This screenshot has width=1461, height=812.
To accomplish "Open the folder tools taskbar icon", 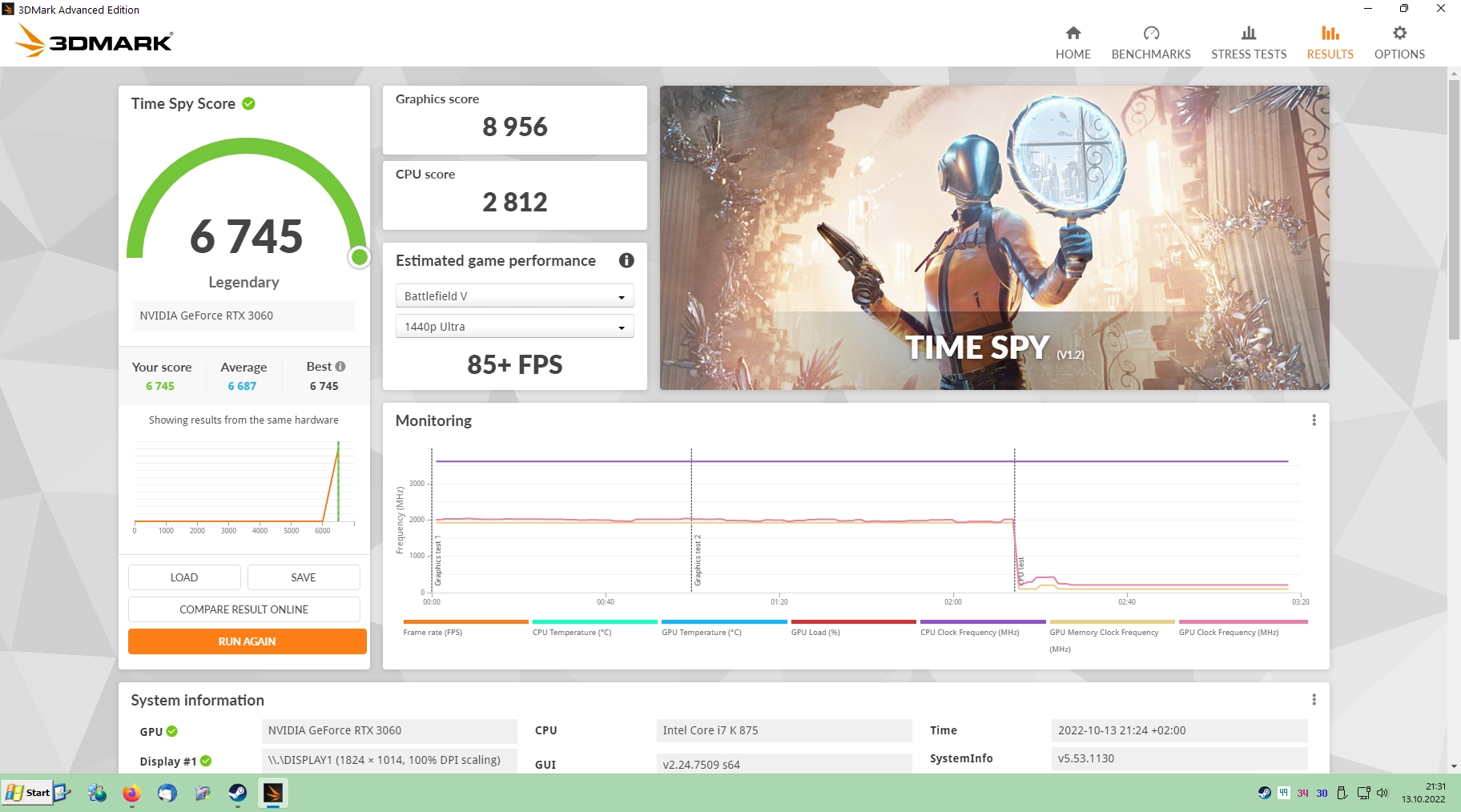I will 203,793.
